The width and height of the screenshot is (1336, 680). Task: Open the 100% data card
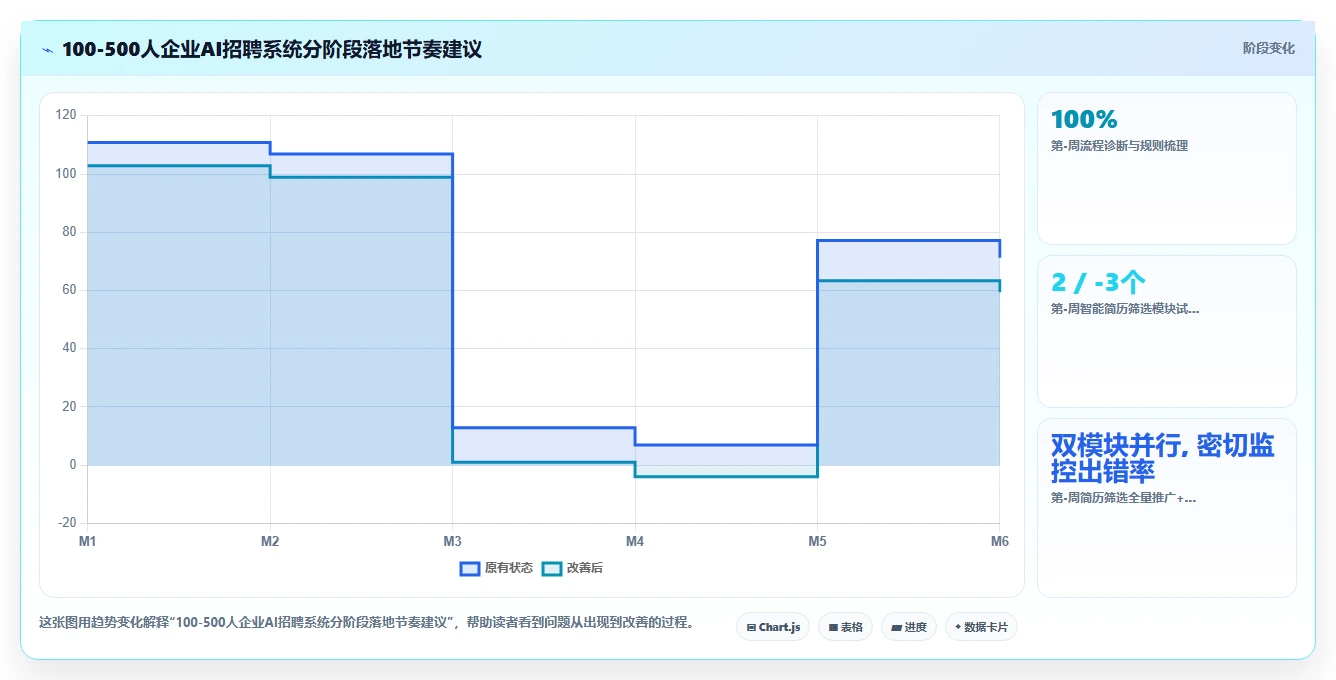[1167, 168]
